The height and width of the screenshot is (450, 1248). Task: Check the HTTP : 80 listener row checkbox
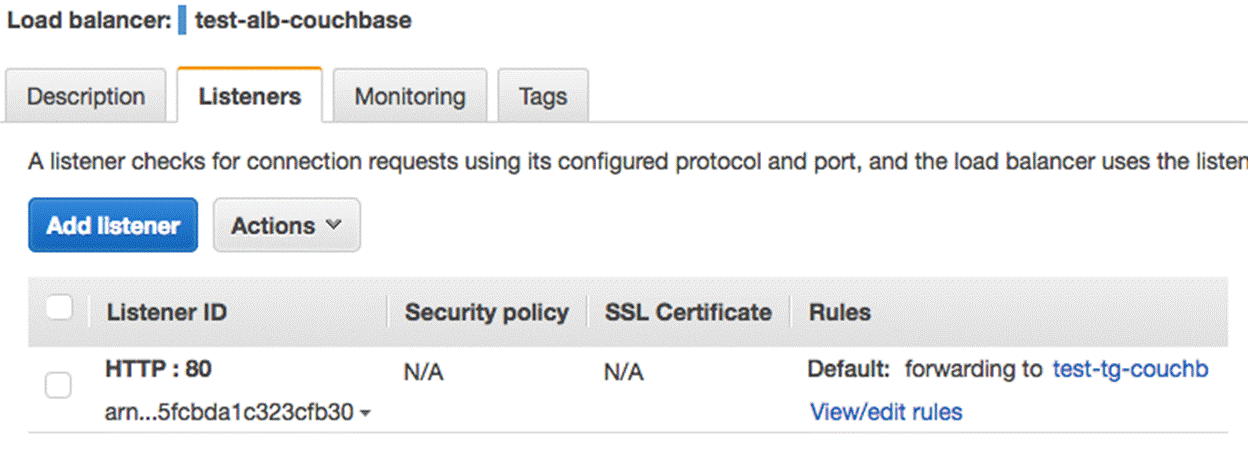(58, 385)
